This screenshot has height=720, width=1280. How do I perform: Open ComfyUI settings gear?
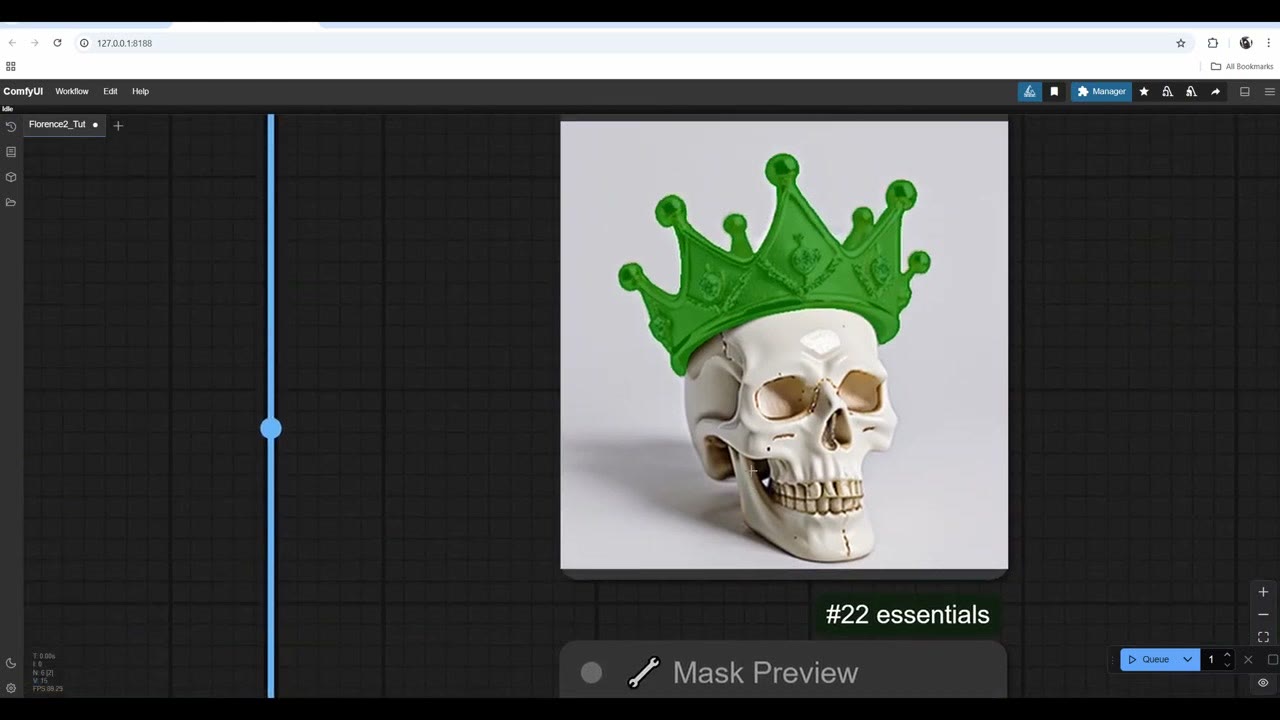point(11,688)
